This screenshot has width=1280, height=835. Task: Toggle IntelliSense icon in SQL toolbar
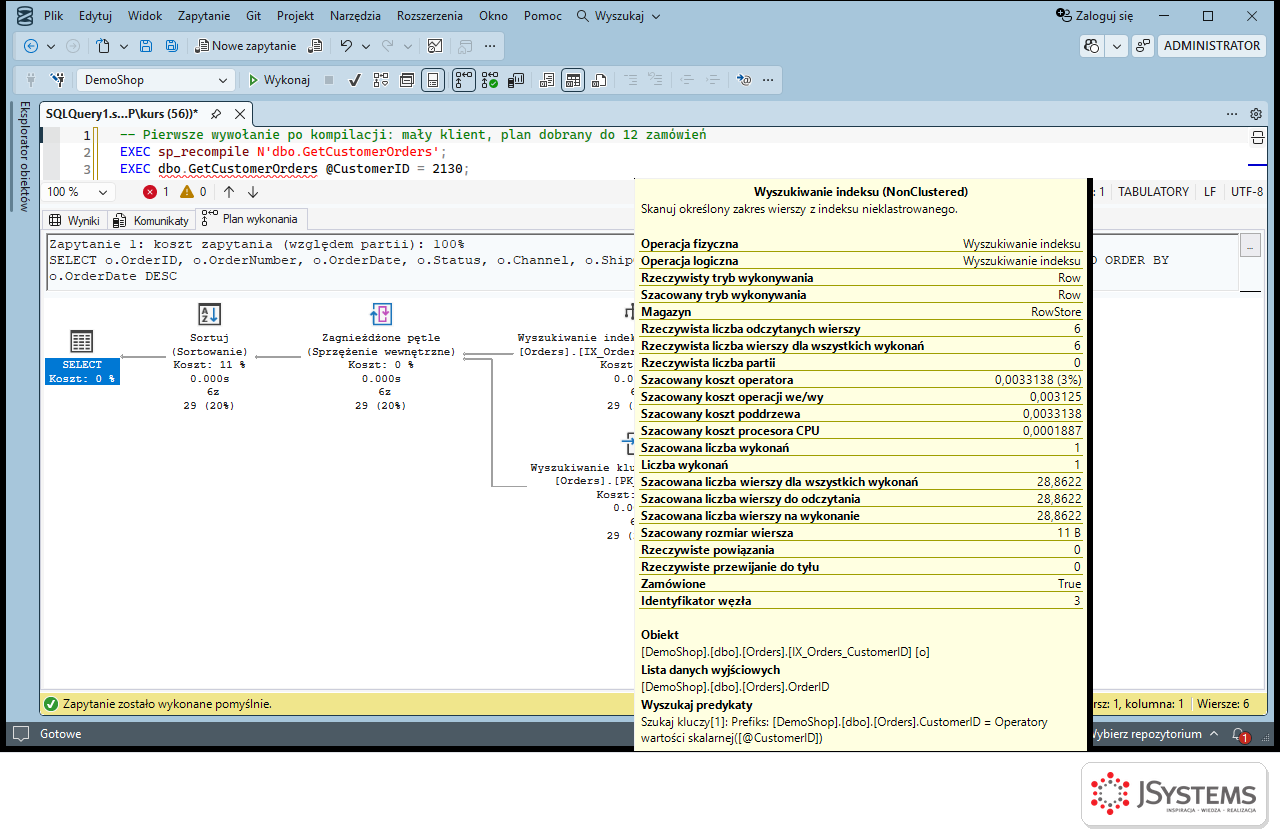433,80
